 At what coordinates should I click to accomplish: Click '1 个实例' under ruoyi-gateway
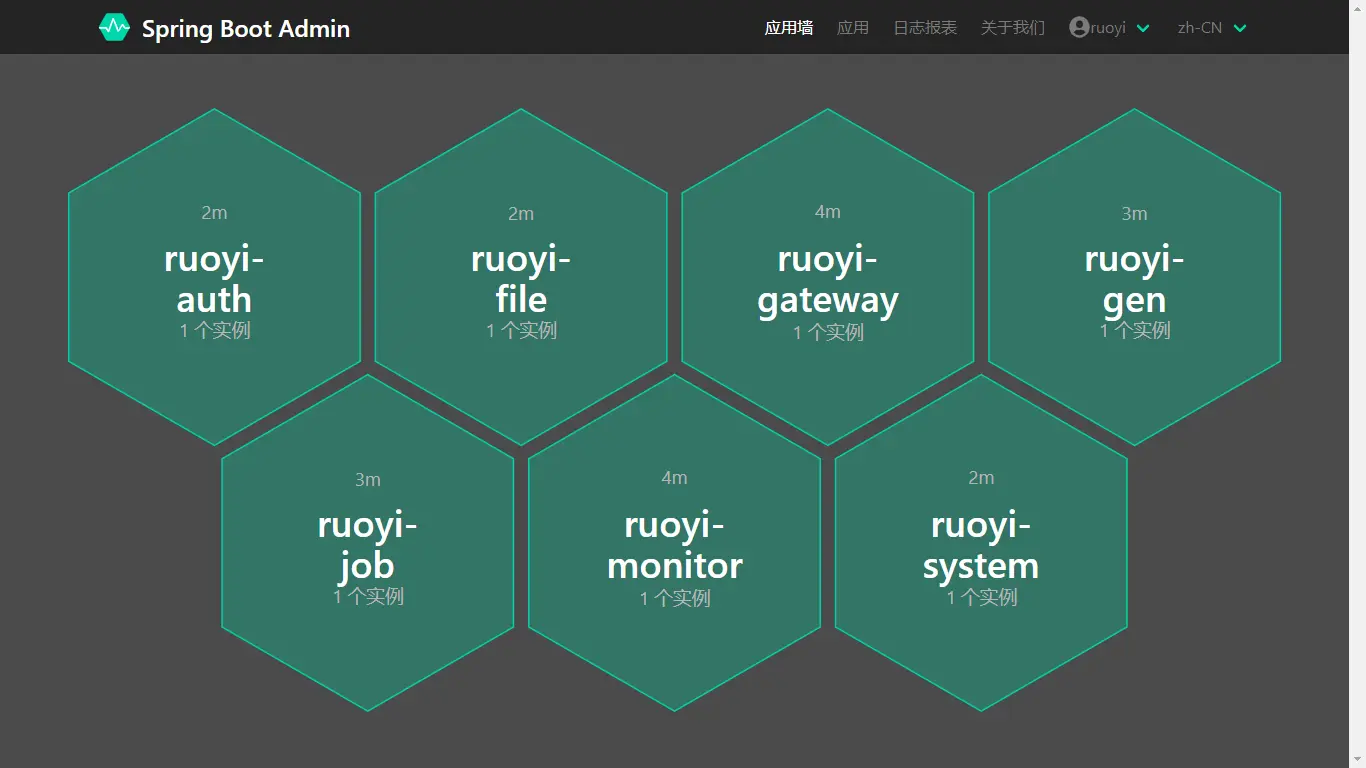click(x=828, y=332)
